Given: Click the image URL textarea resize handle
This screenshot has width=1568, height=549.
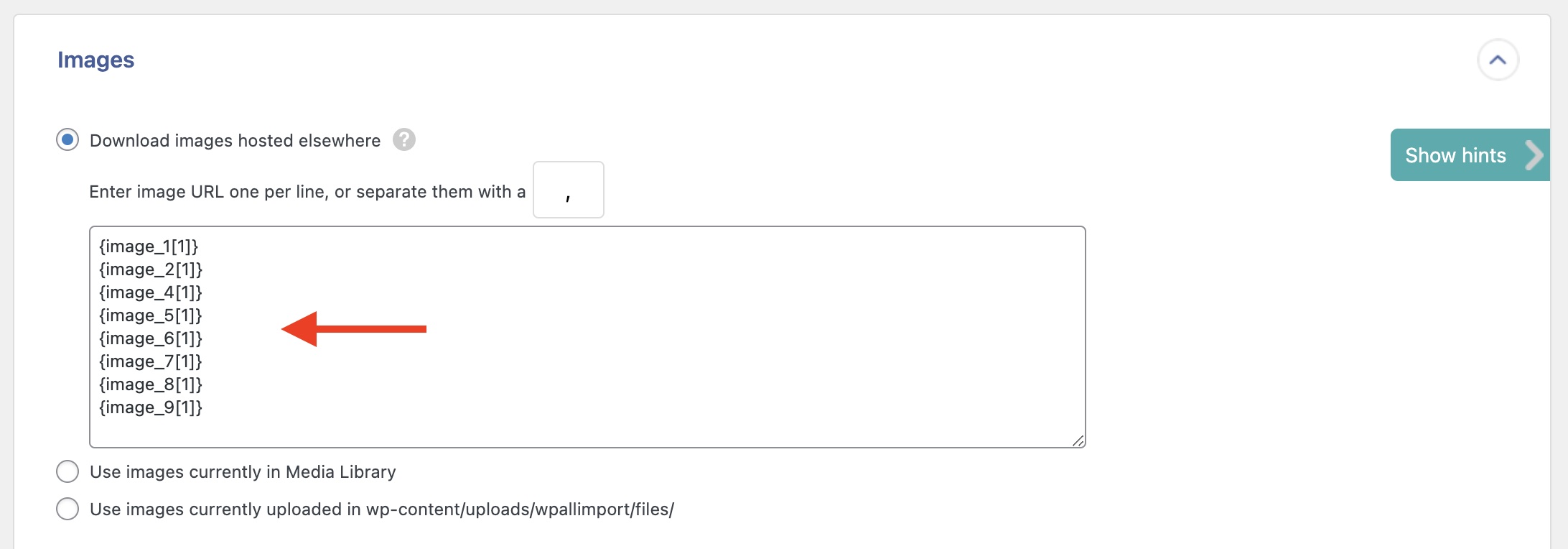Looking at the screenshot, I should pos(1078,440).
